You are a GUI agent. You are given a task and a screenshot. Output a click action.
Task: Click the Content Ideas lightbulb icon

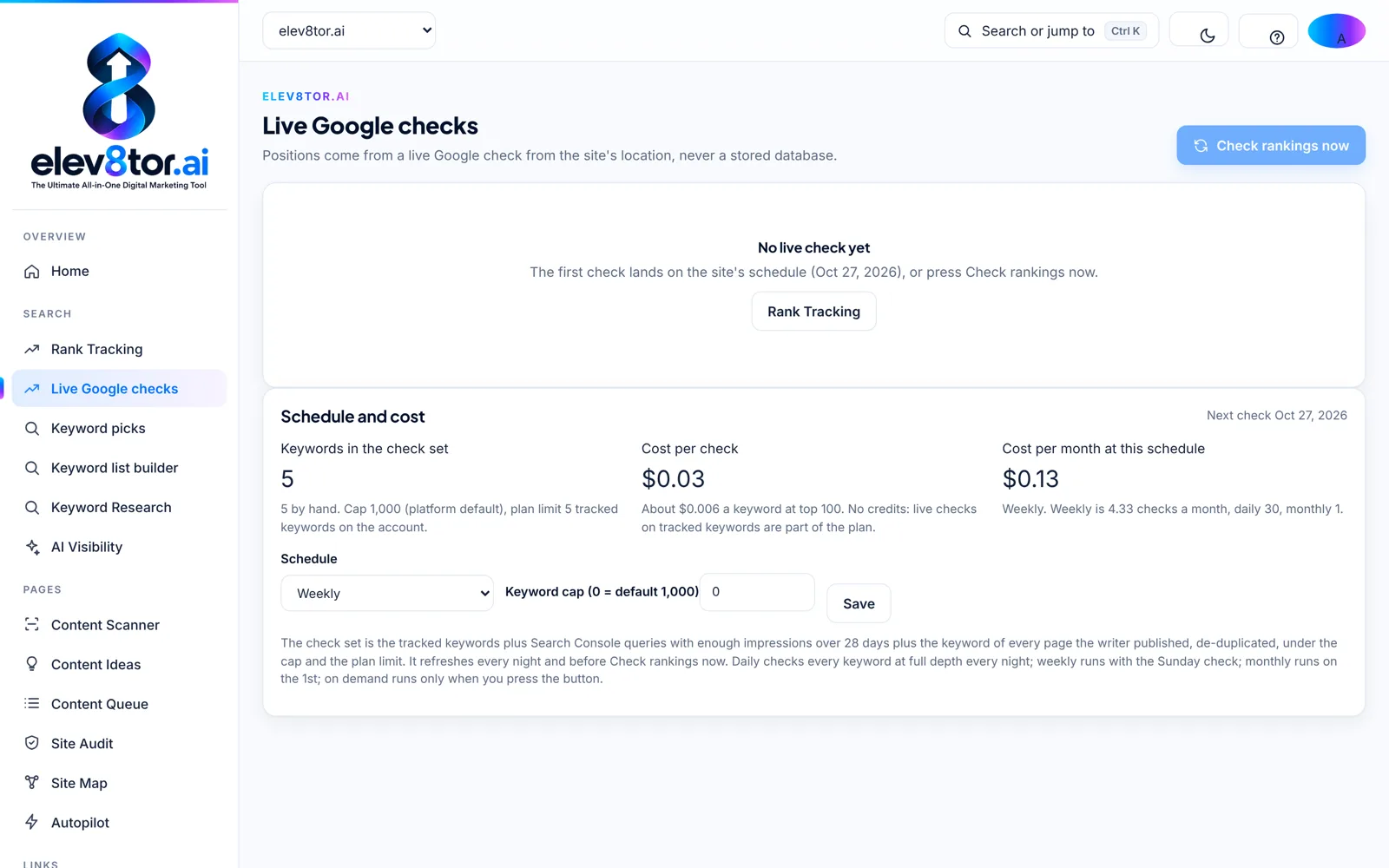coord(32,664)
